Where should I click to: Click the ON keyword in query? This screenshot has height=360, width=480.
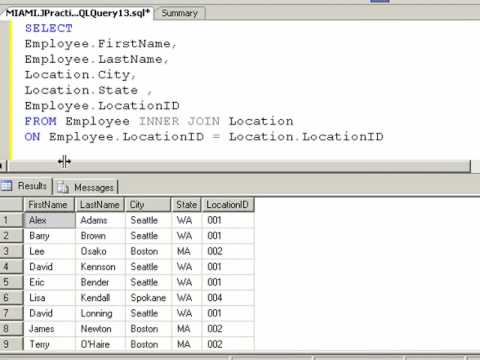point(33,137)
